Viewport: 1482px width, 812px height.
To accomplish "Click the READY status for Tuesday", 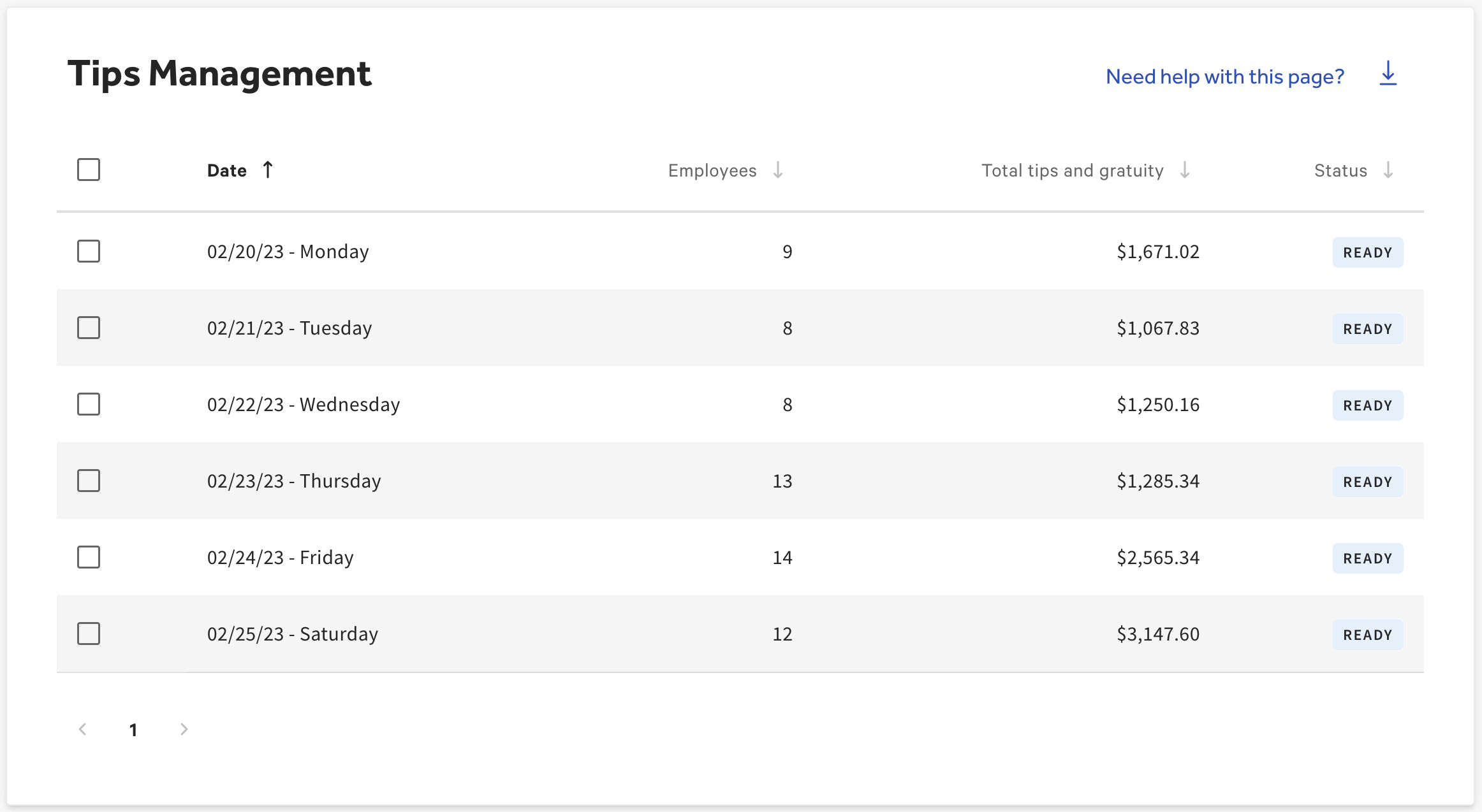I will point(1367,328).
